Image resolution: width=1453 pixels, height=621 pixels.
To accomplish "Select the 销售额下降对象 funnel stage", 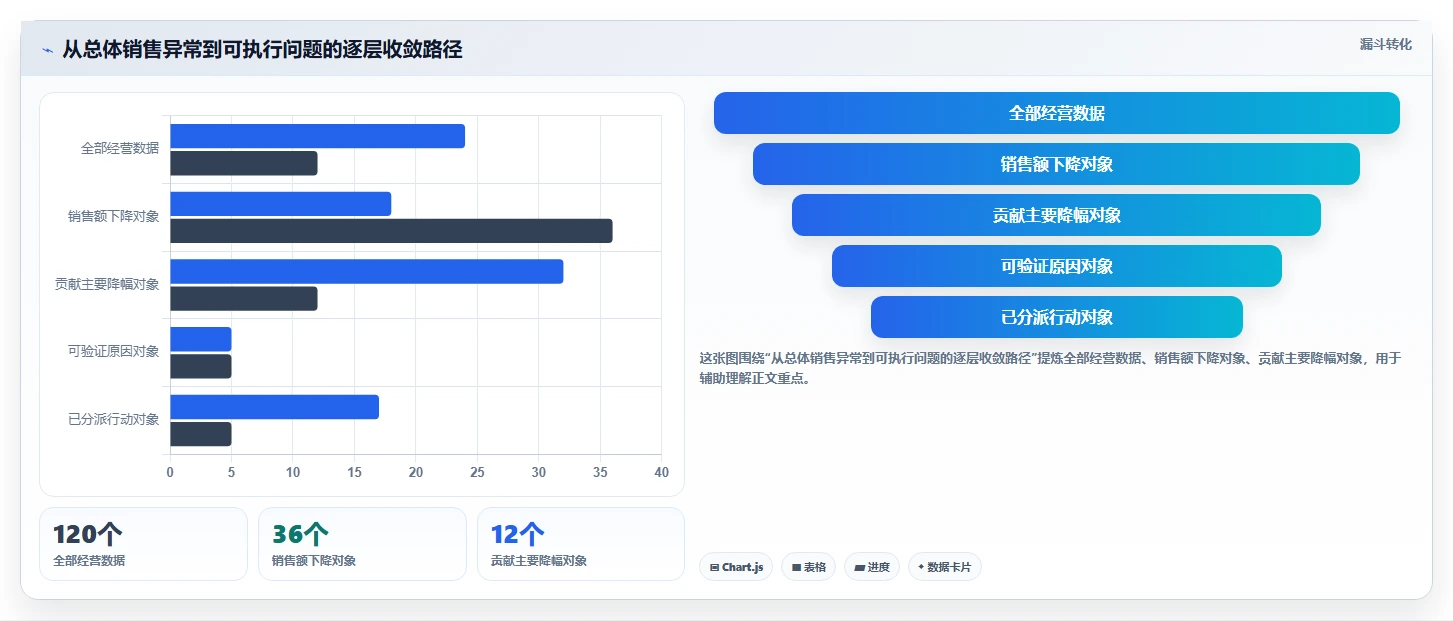I will click(x=1056, y=164).
